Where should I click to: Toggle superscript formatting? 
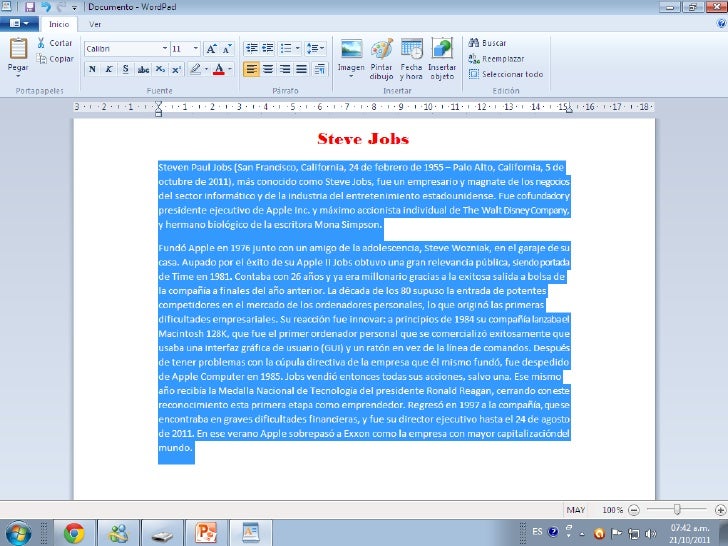[x=176, y=69]
